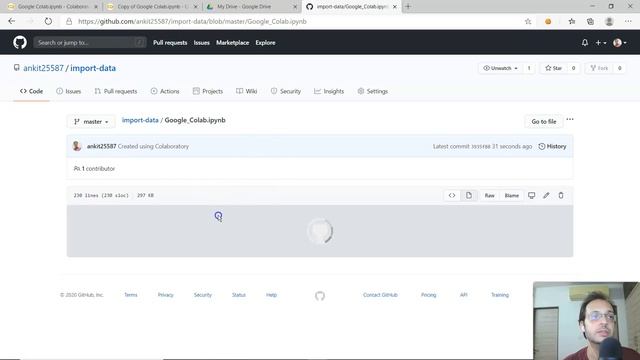Open the Wiki tab
Viewport: 640px width, 360px height.
pos(247,91)
